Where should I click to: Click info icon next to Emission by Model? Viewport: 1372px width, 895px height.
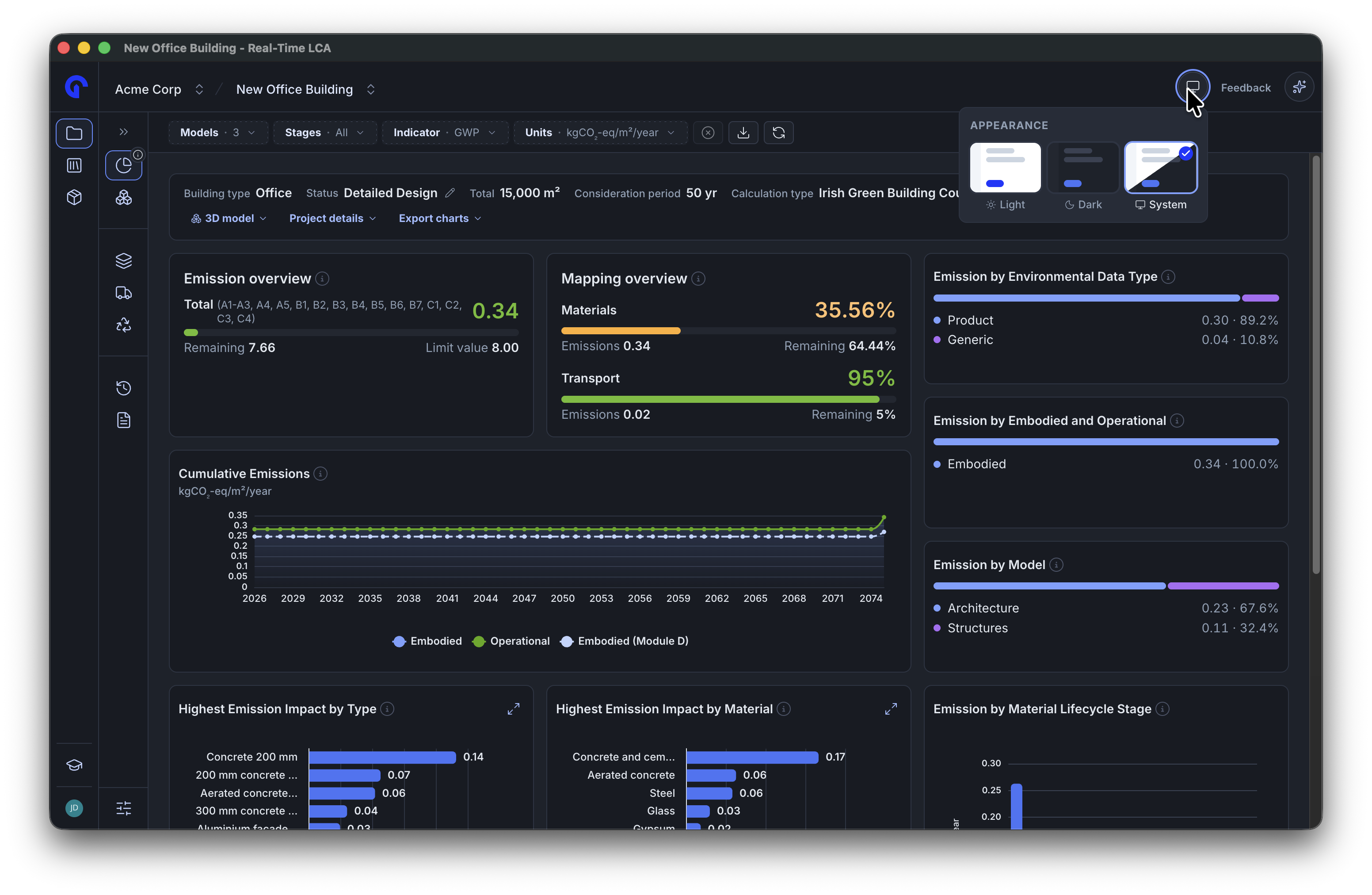(x=1056, y=565)
